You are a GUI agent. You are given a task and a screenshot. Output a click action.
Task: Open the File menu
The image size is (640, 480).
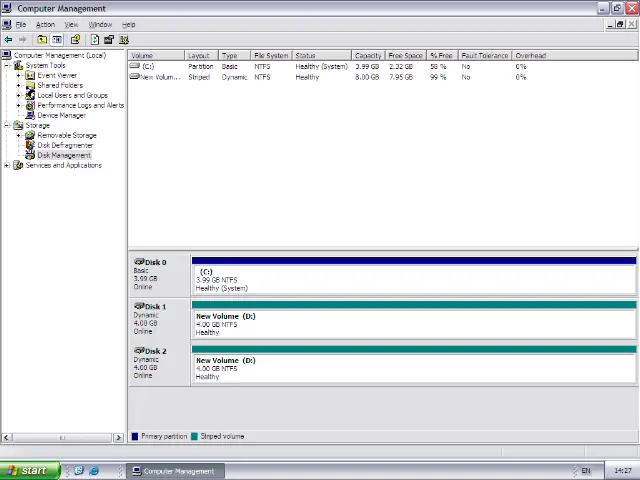tap(21, 24)
